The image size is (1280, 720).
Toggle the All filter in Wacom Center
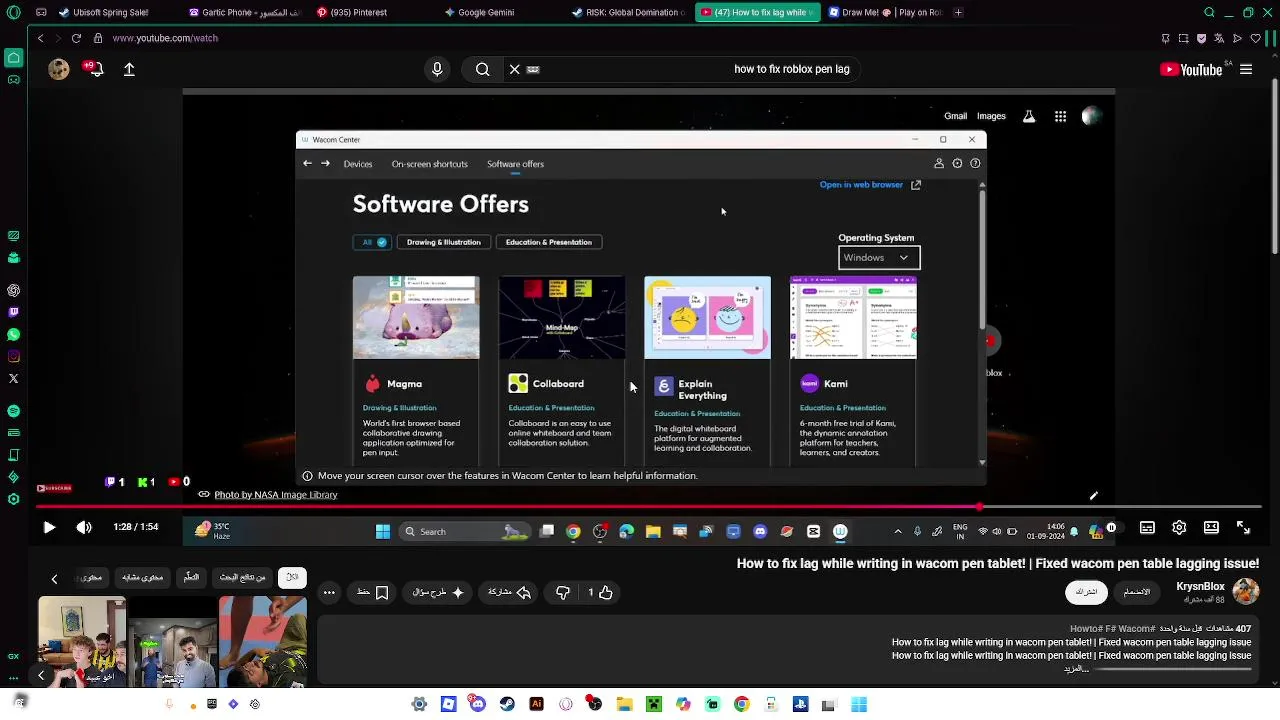coord(371,242)
